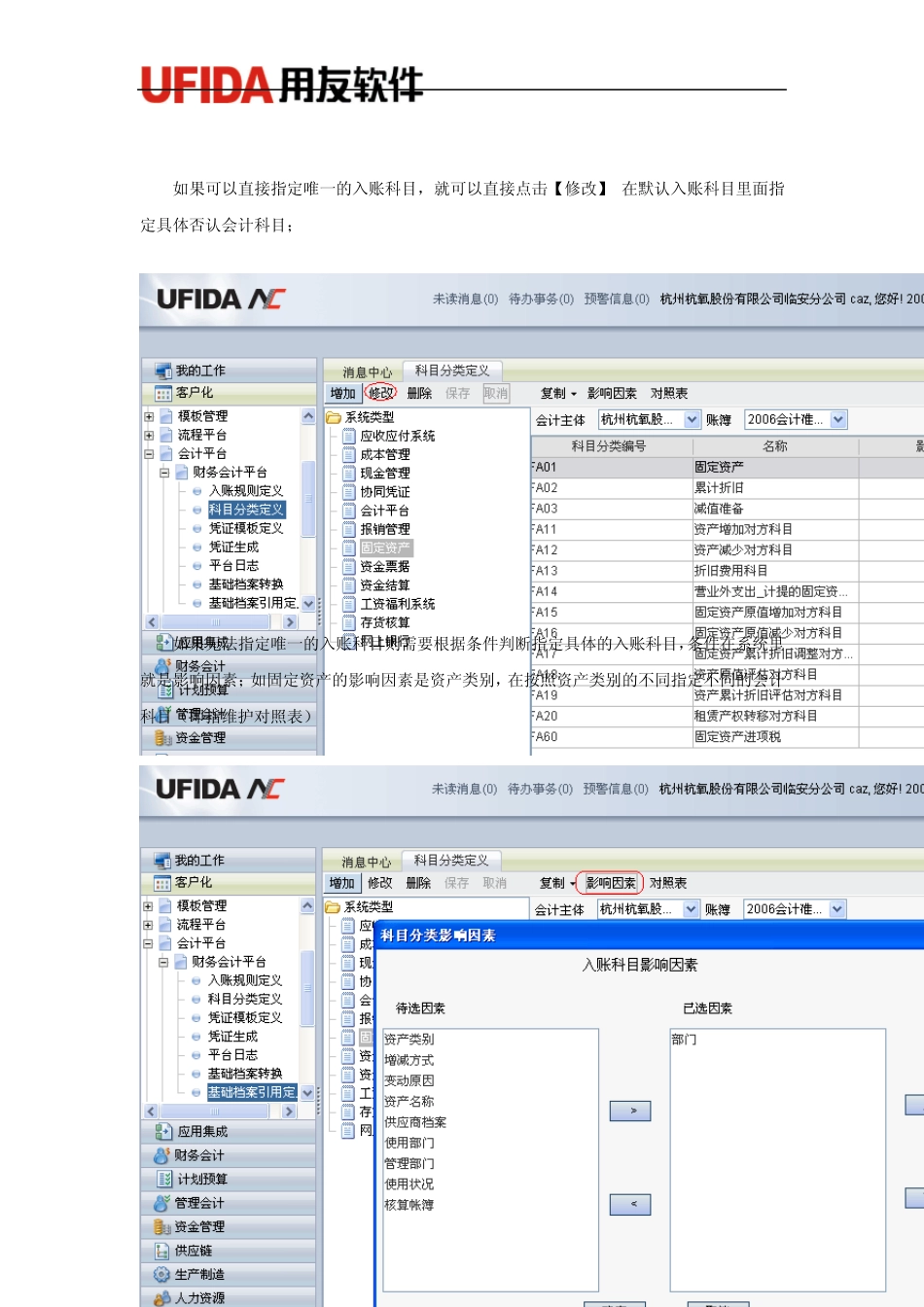Click circled 影响因素 button in second screenshot
The image size is (924, 1307).
click(x=610, y=883)
